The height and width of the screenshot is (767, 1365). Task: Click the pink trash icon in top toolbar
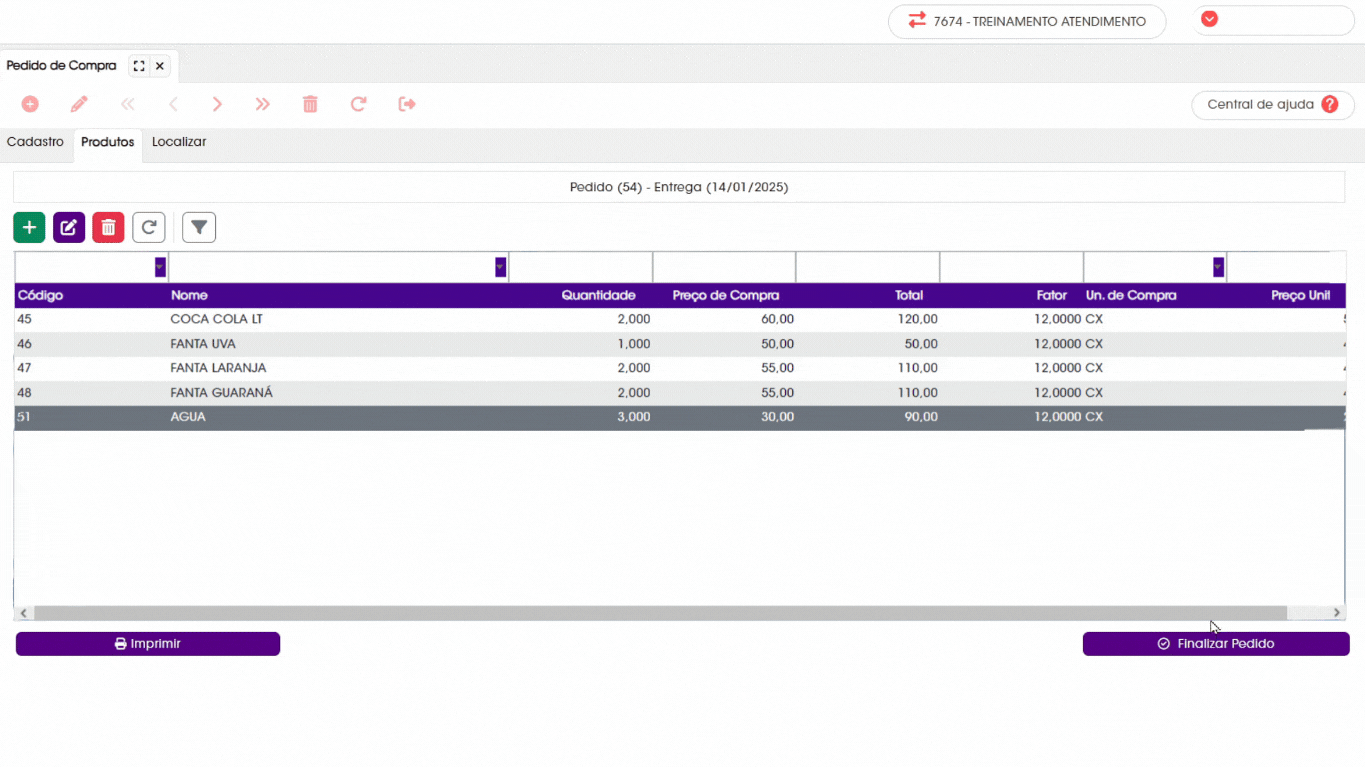(310, 104)
